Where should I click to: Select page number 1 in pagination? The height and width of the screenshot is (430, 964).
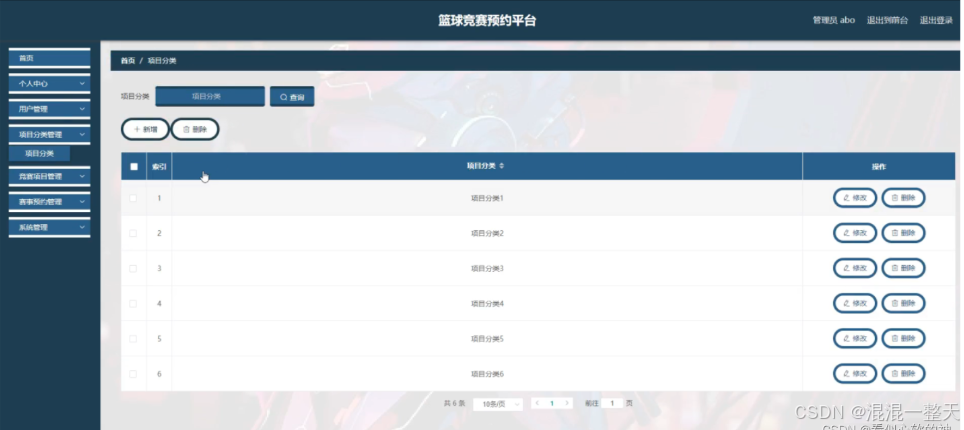coord(551,404)
